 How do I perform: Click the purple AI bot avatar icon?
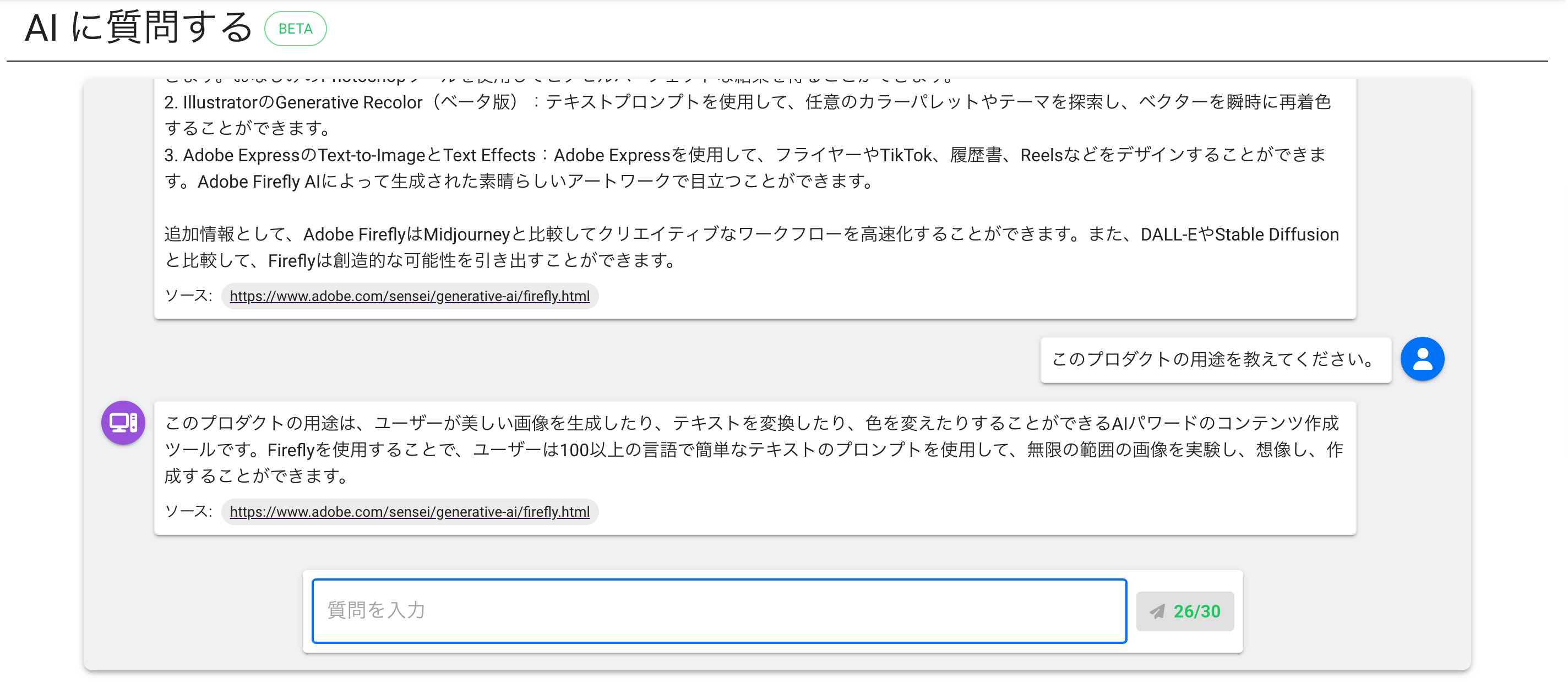(x=123, y=423)
